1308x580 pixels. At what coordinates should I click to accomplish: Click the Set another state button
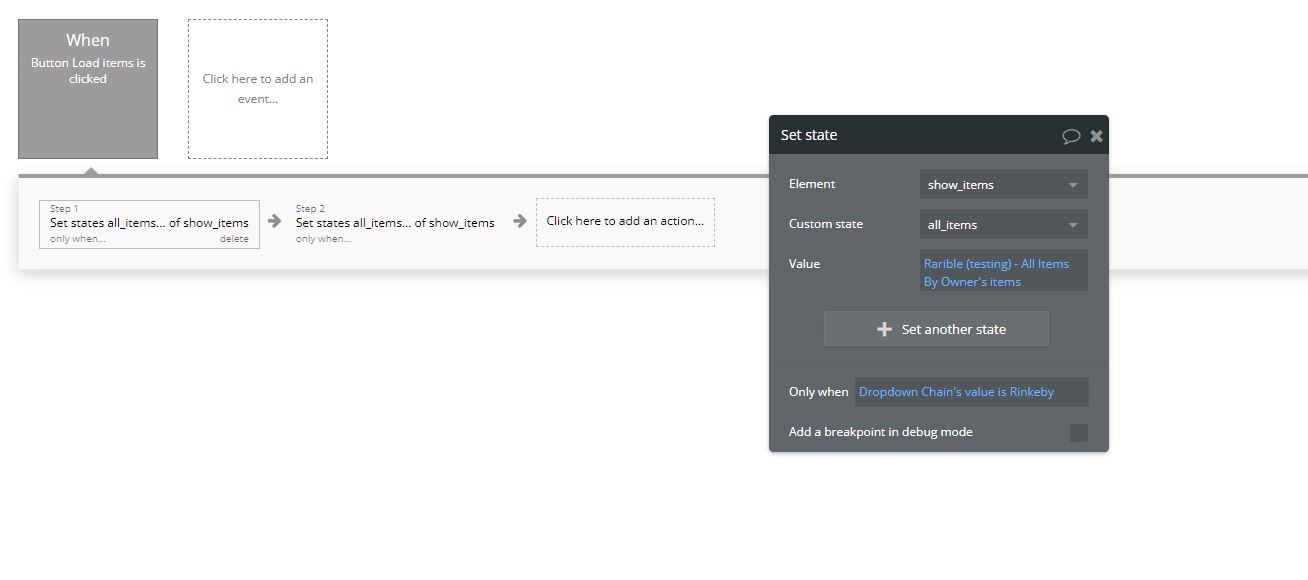(x=936, y=329)
